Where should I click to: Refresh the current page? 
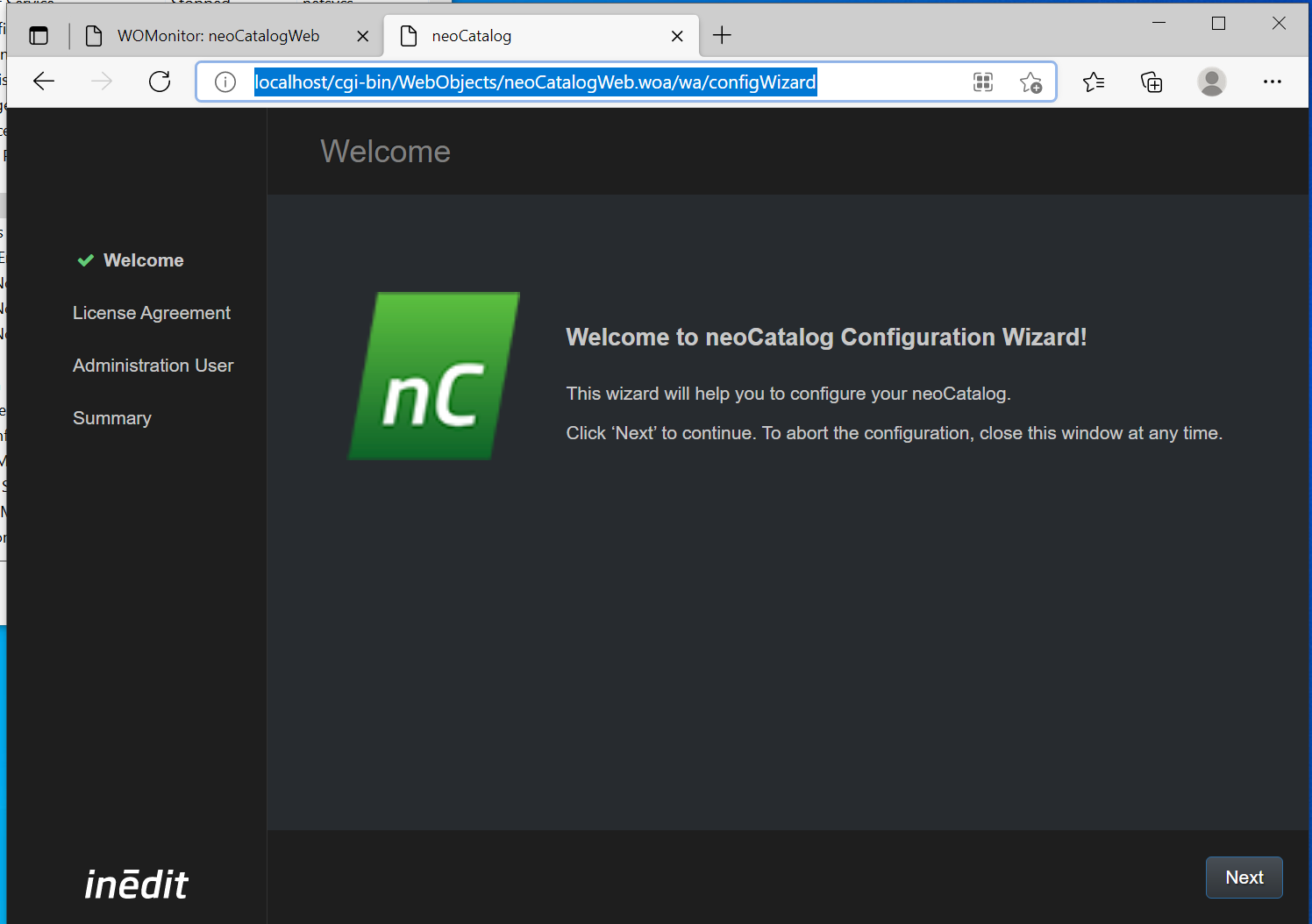click(x=160, y=82)
